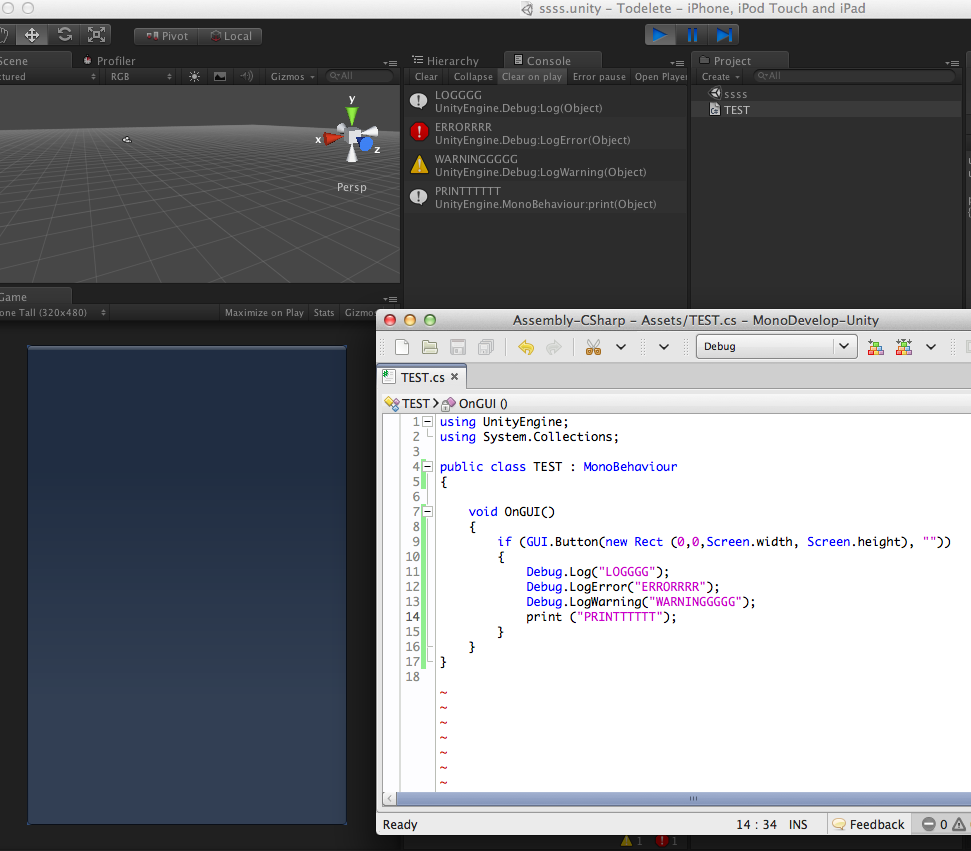971x851 pixels.
Task: Toggle Local coordinate mode
Action: 230,35
